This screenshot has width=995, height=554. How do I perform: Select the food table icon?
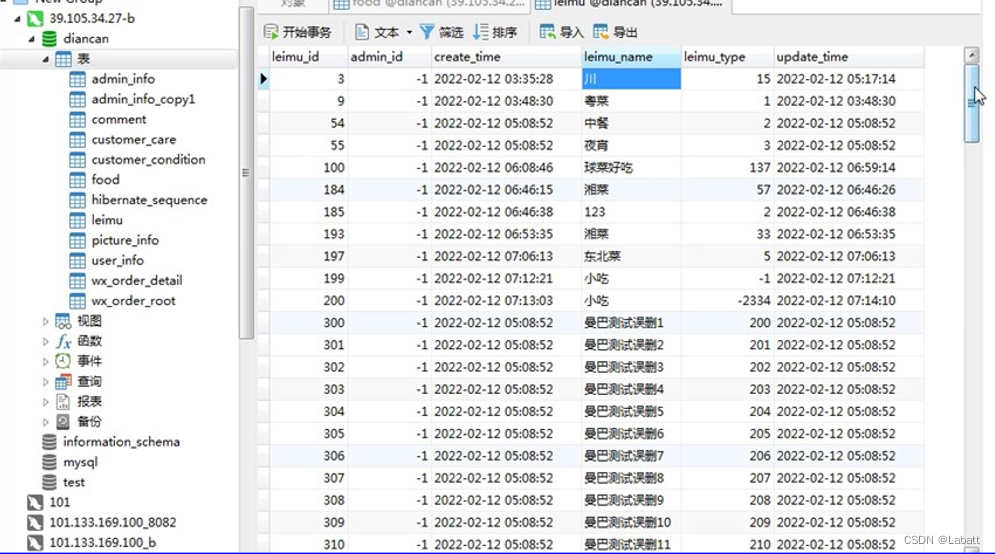coord(77,180)
